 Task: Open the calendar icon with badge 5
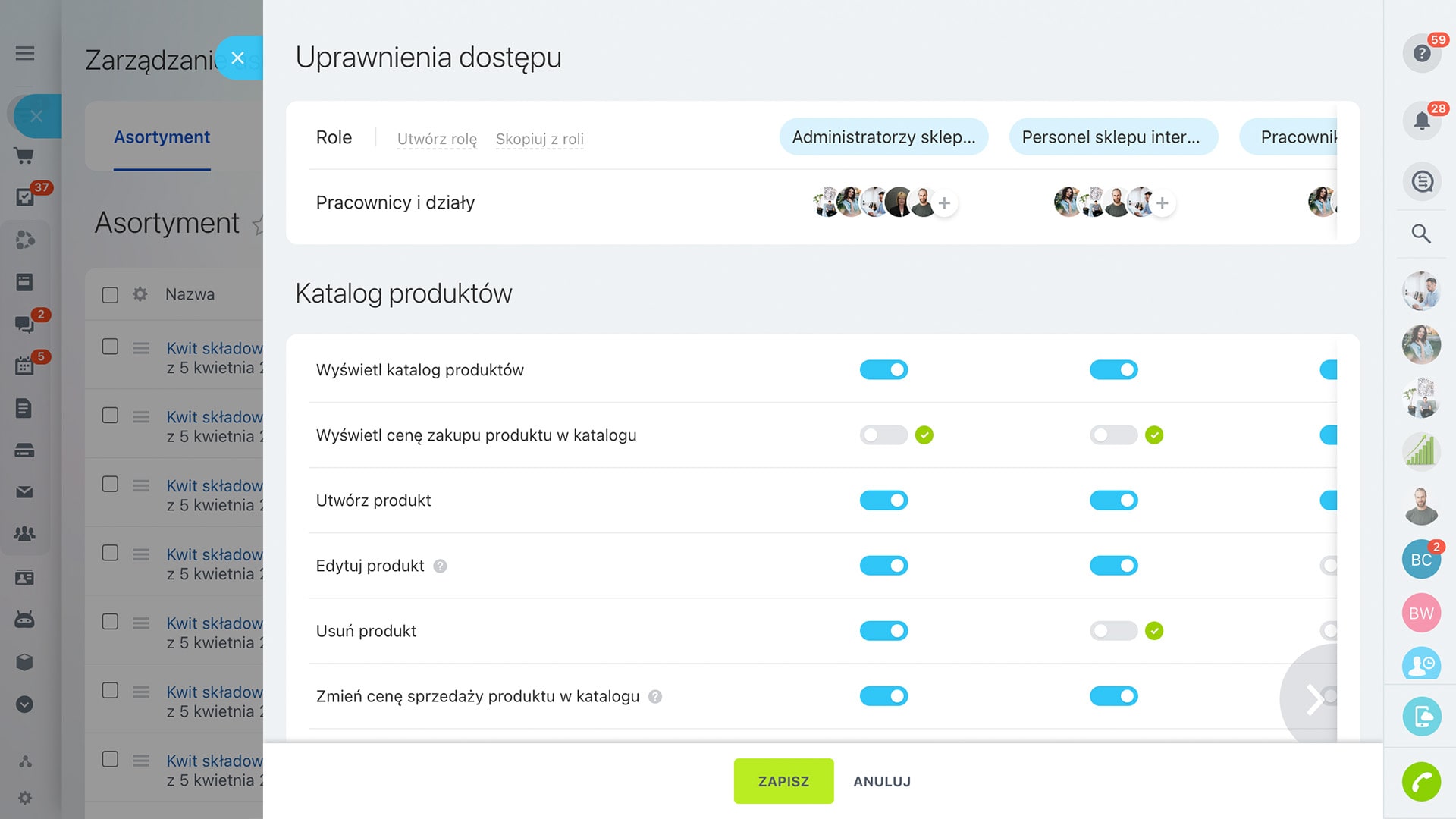coord(24,366)
